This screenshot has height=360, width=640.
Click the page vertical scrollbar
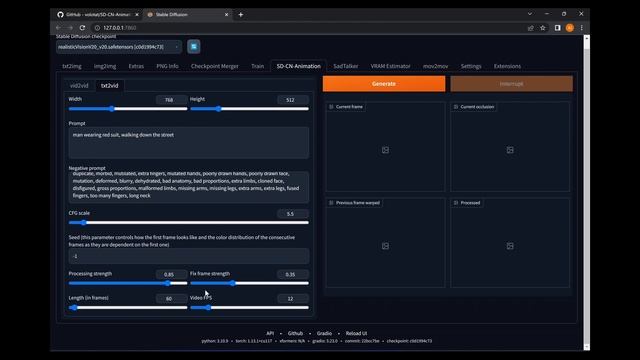[587, 193]
